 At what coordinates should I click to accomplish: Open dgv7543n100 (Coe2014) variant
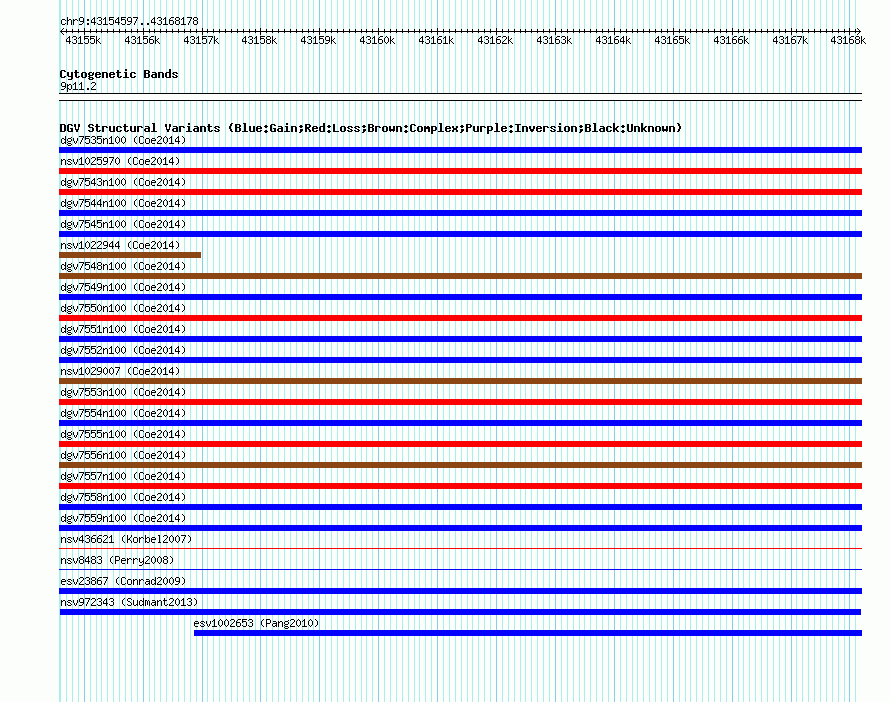[123, 182]
